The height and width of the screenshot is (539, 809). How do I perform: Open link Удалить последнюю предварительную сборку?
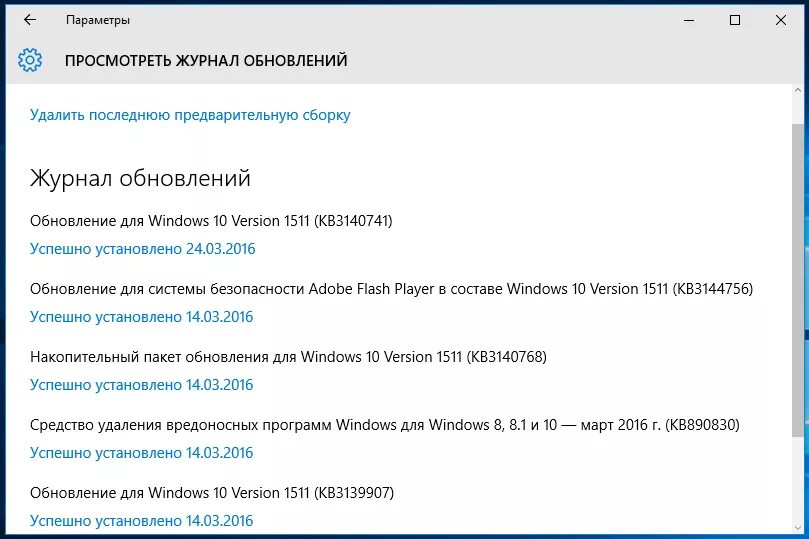tap(190, 115)
